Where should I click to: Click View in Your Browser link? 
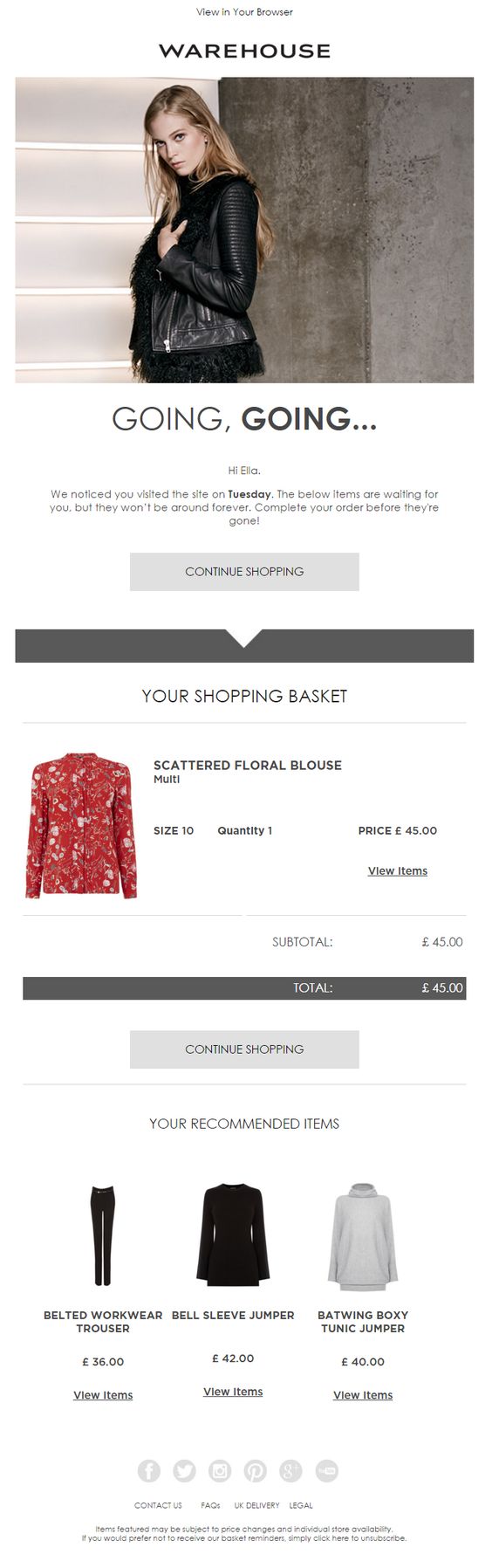[x=244, y=12]
